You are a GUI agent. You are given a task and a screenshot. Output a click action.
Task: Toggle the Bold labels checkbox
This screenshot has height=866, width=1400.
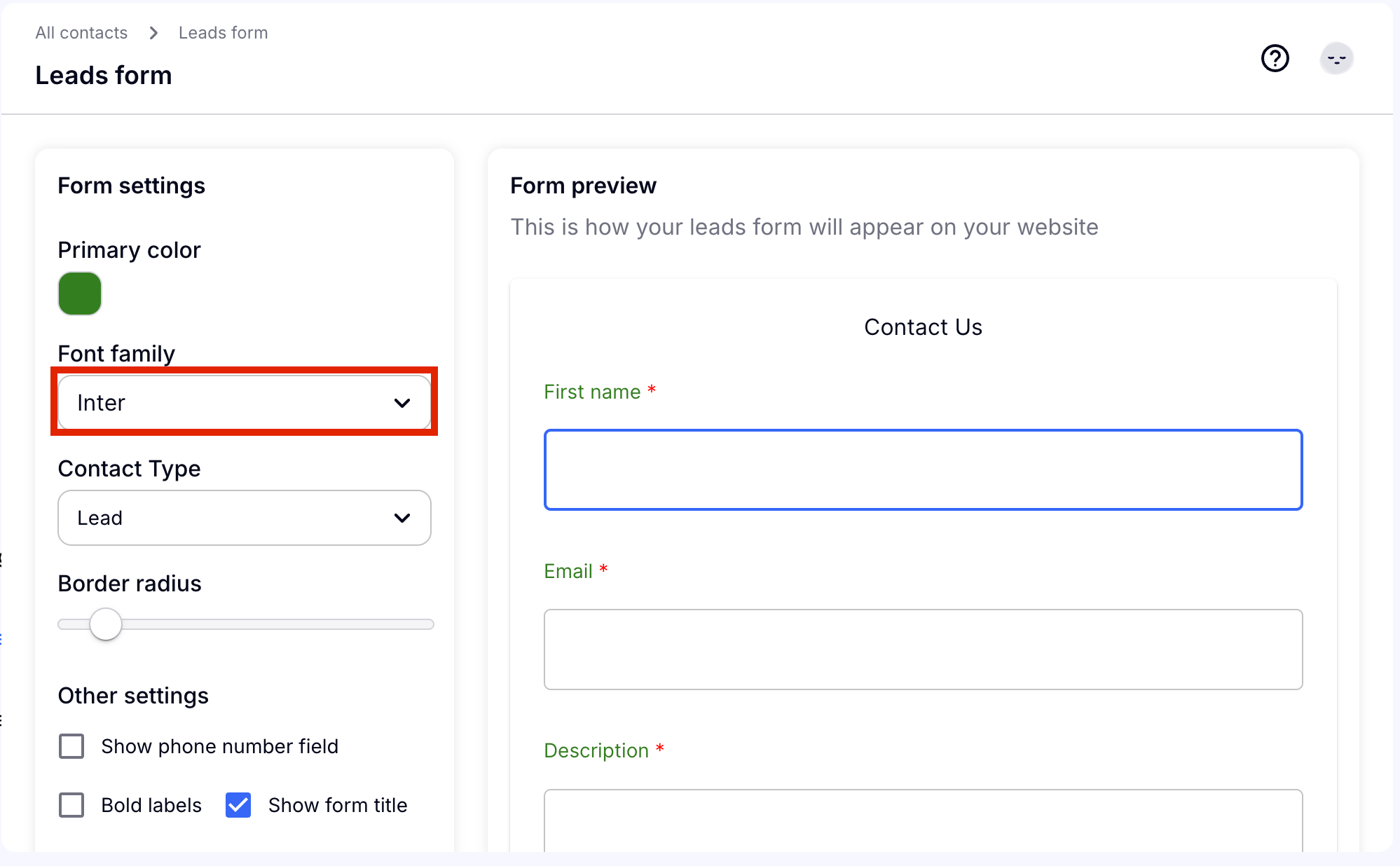click(71, 805)
